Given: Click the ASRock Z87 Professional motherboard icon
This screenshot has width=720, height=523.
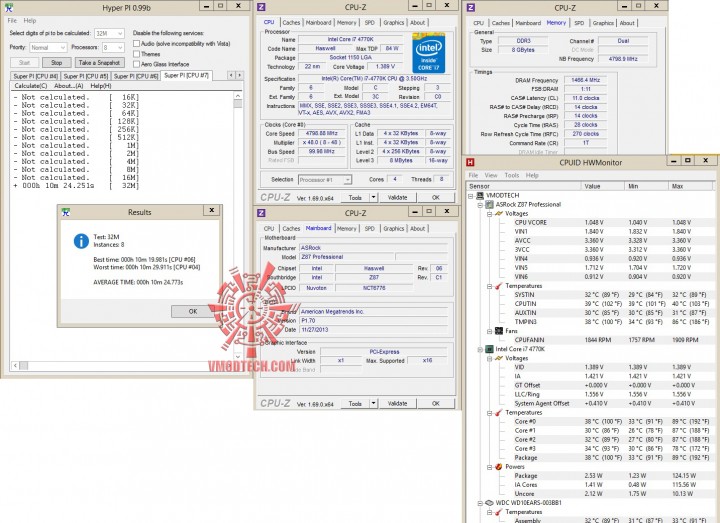Looking at the screenshot, I should pos(489,204).
